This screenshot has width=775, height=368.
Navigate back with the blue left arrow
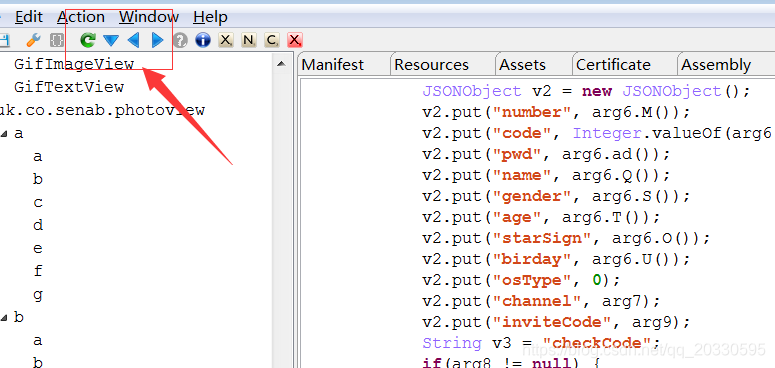[133, 40]
